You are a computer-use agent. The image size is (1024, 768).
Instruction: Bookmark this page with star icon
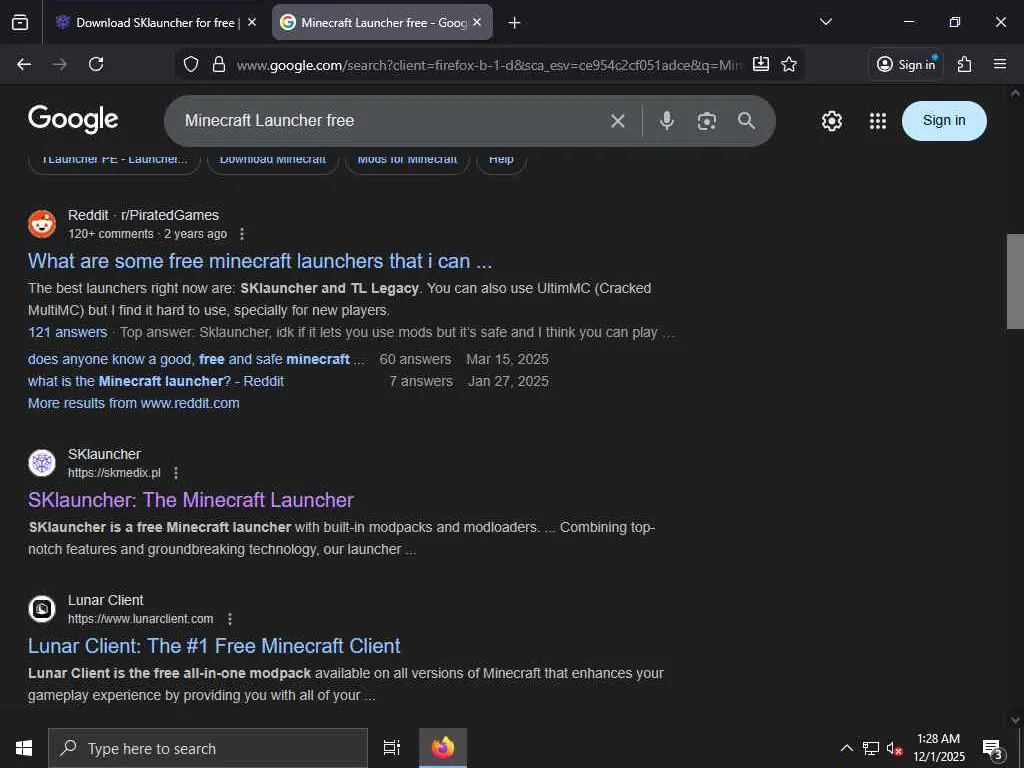[789, 64]
